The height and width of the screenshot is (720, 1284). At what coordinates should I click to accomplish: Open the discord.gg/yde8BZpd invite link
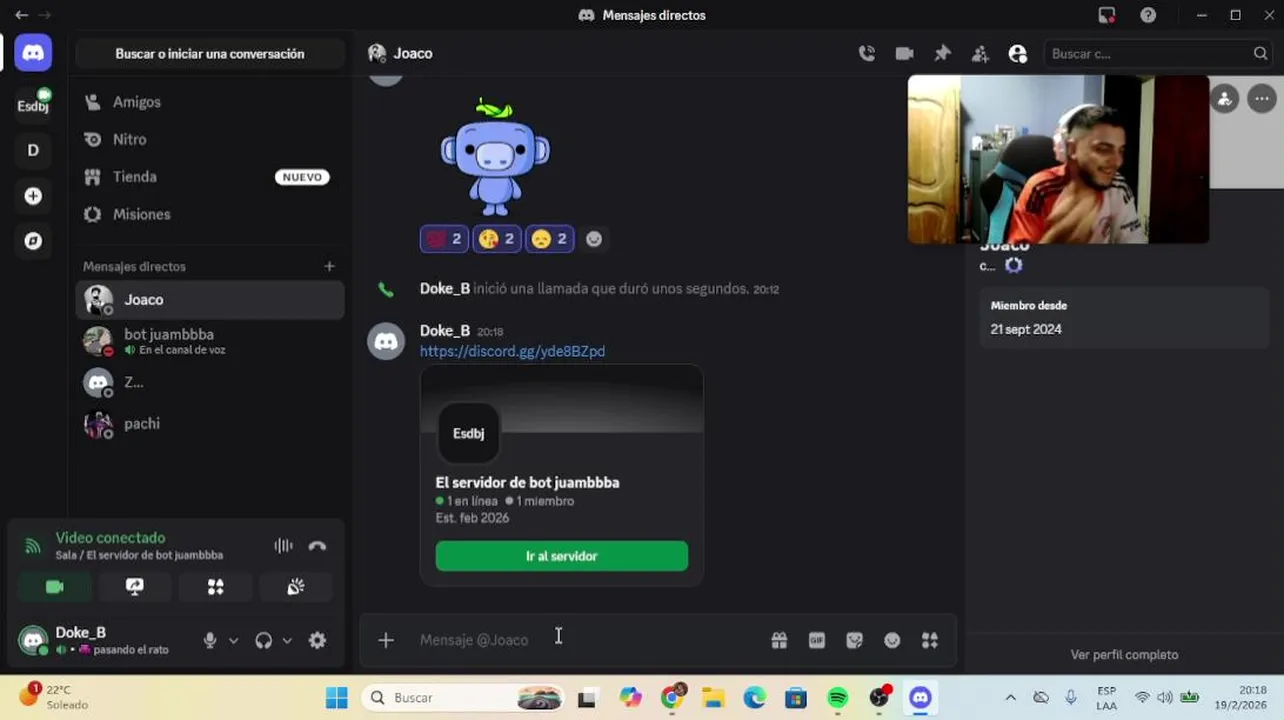(512, 351)
